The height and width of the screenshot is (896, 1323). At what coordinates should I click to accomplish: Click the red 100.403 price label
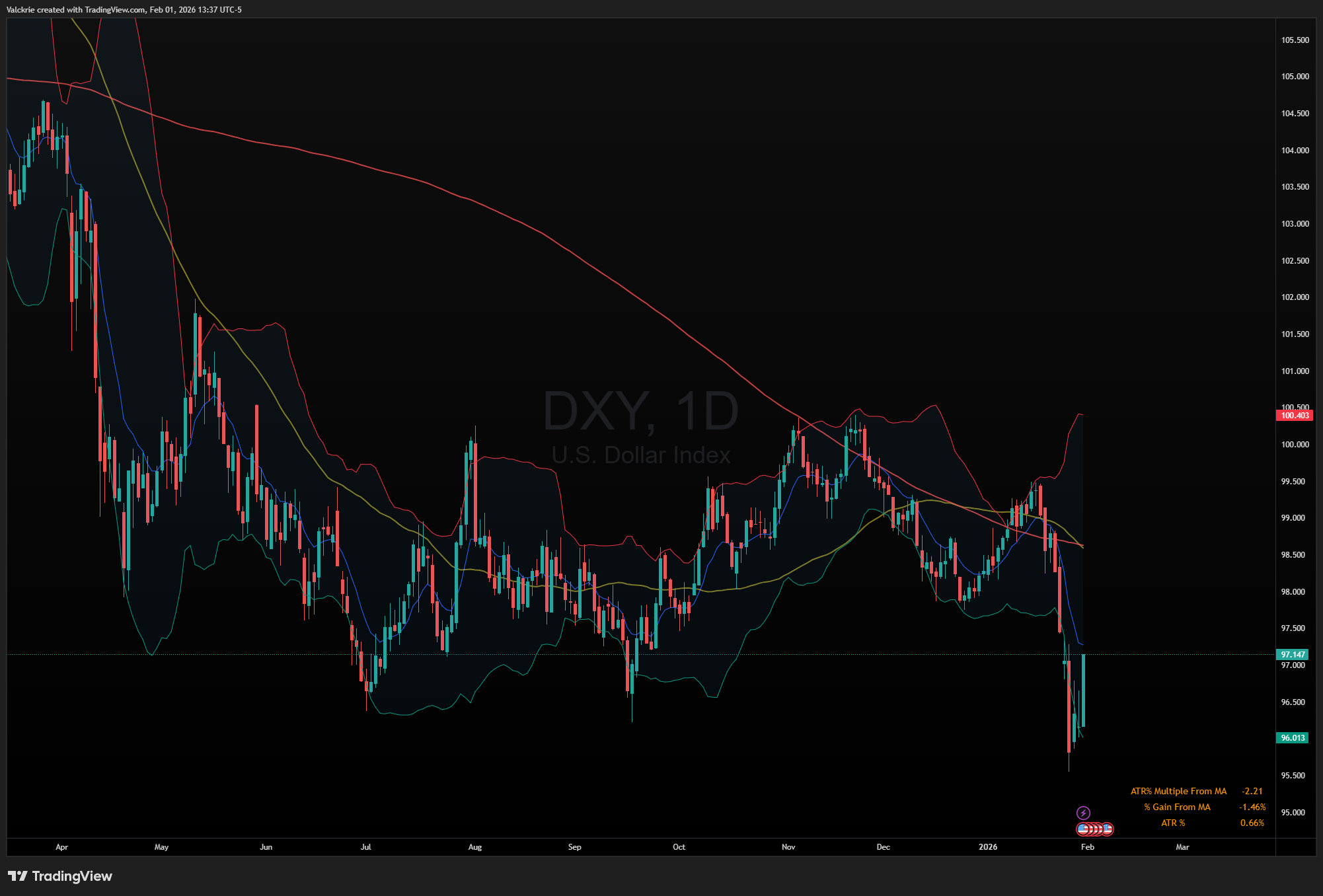pos(1294,416)
